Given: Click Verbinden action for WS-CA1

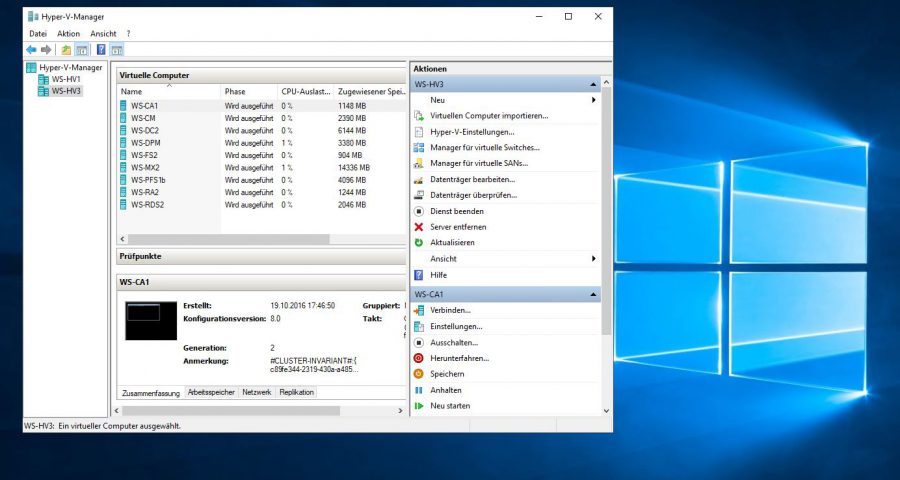Looking at the screenshot, I should pyautogui.click(x=450, y=310).
